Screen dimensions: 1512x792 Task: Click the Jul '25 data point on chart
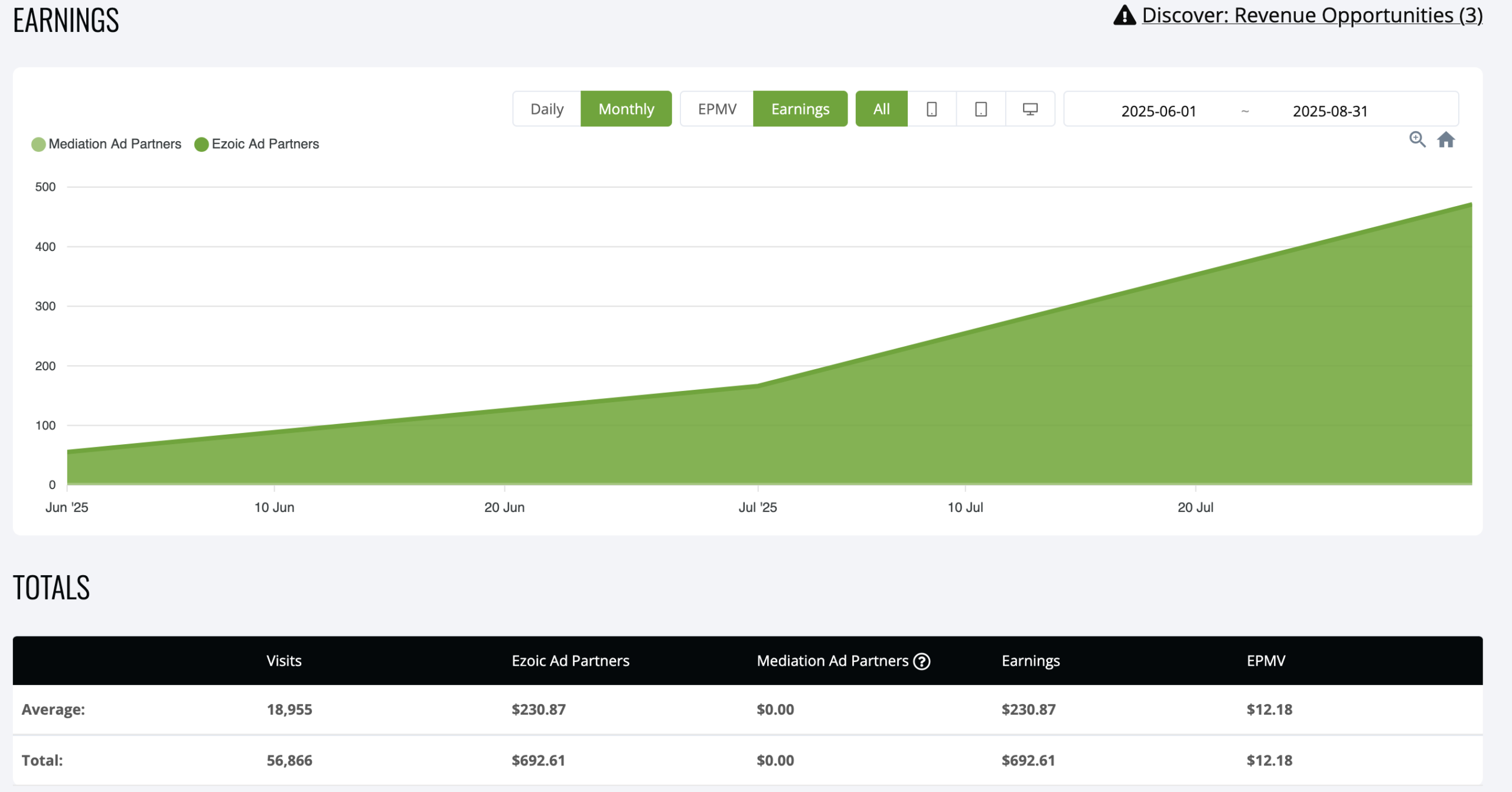(x=758, y=386)
